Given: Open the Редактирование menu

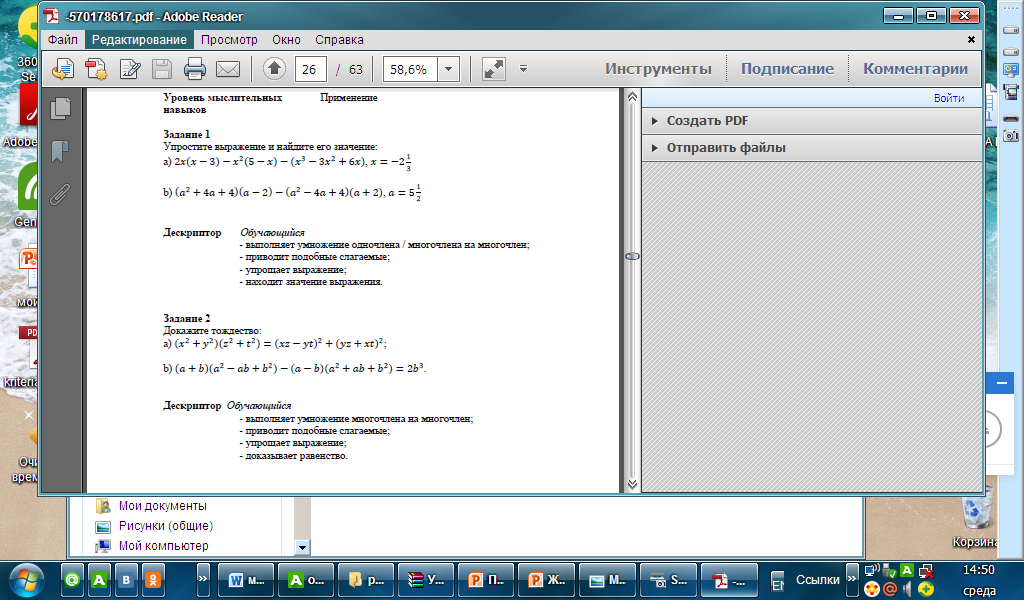Looking at the screenshot, I should pos(139,40).
